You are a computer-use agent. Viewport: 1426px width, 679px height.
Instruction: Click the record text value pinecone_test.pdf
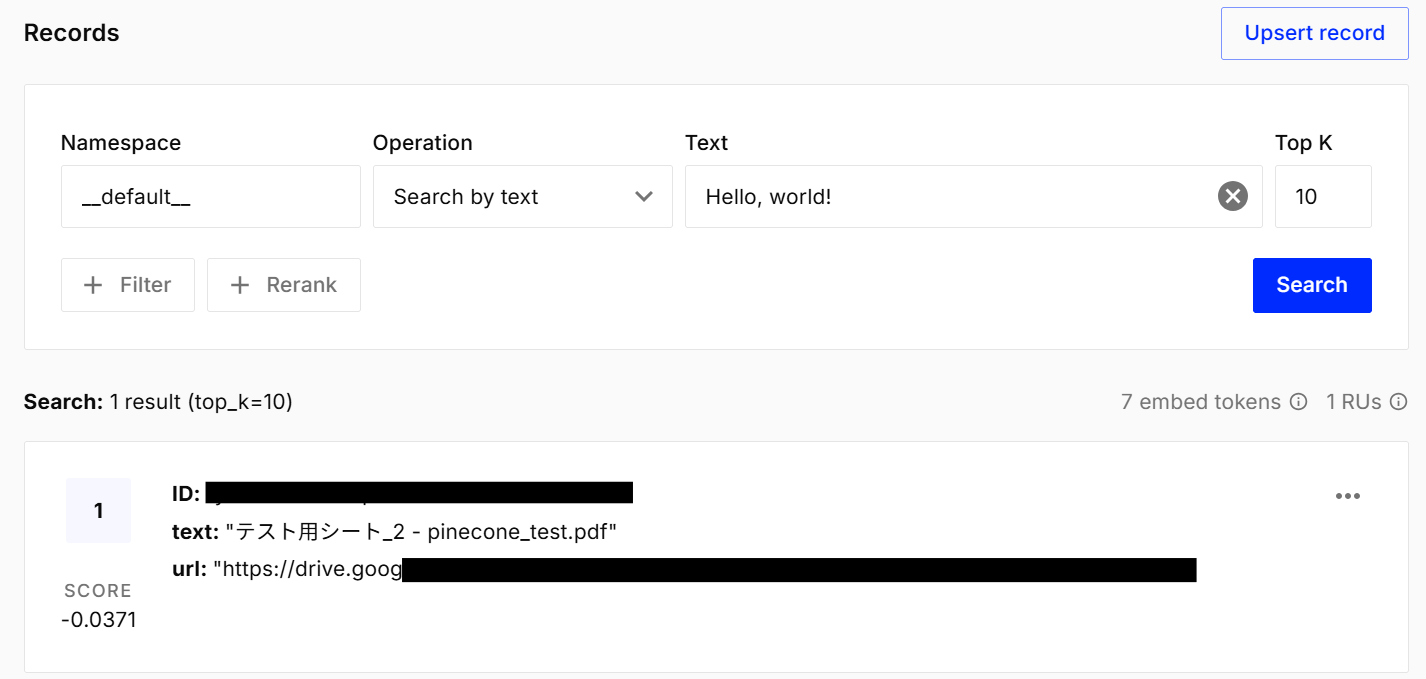tap(420, 532)
